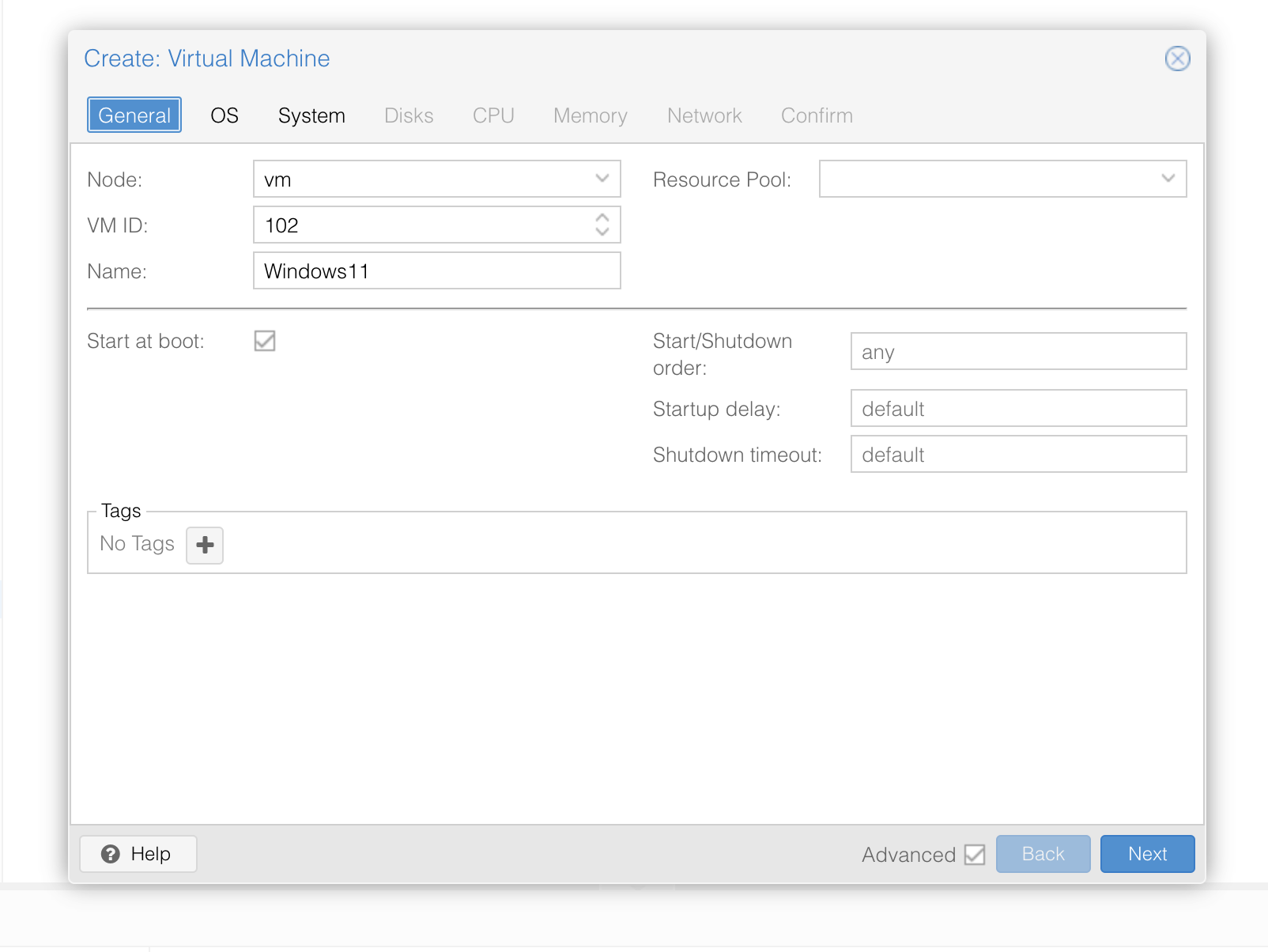Toggle the Start at boot checkbox
The height and width of the screenshot is (952, 1268).
(x=265, y=341)
